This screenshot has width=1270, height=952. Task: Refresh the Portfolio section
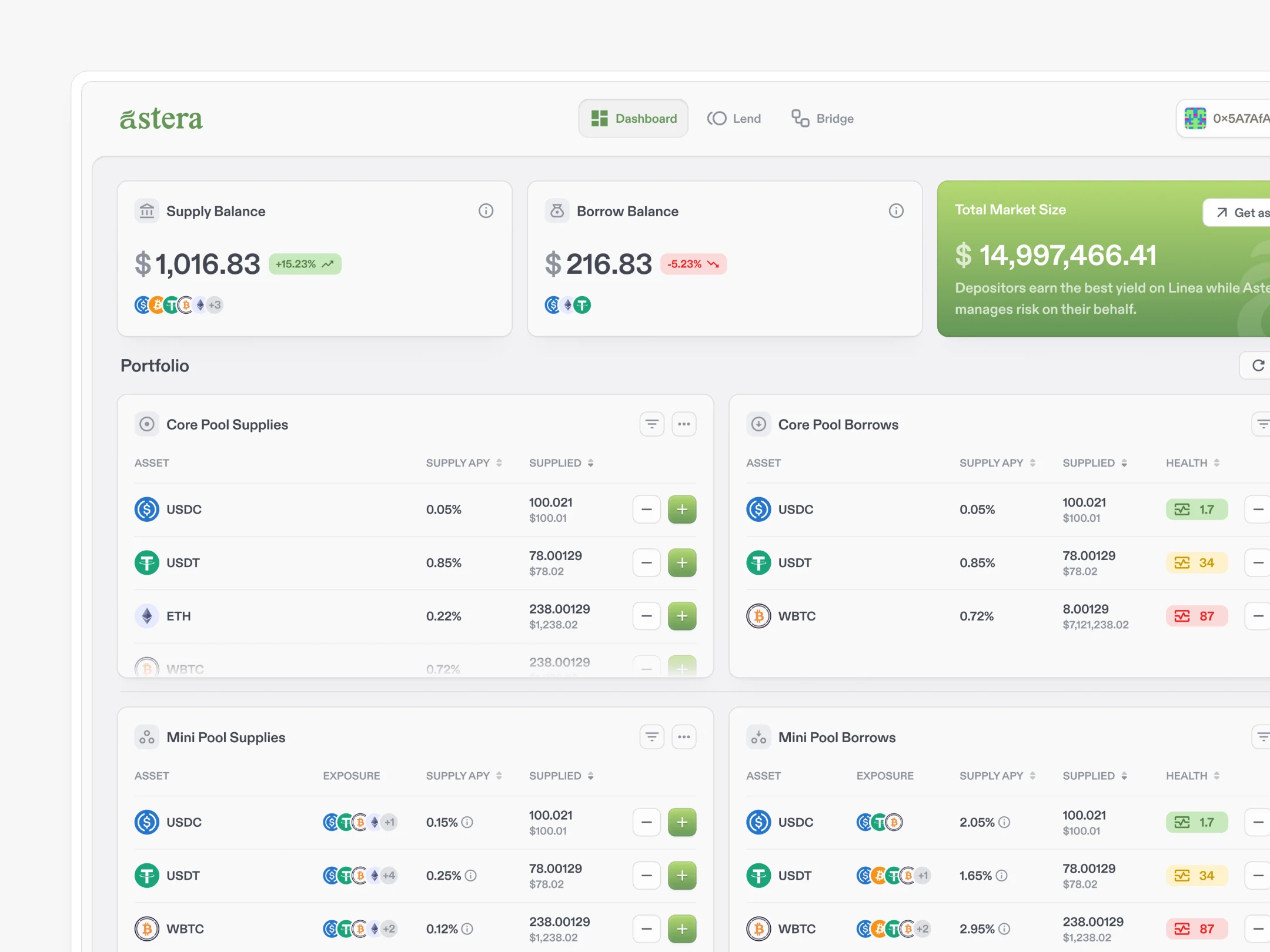(x=1258, y=366)
